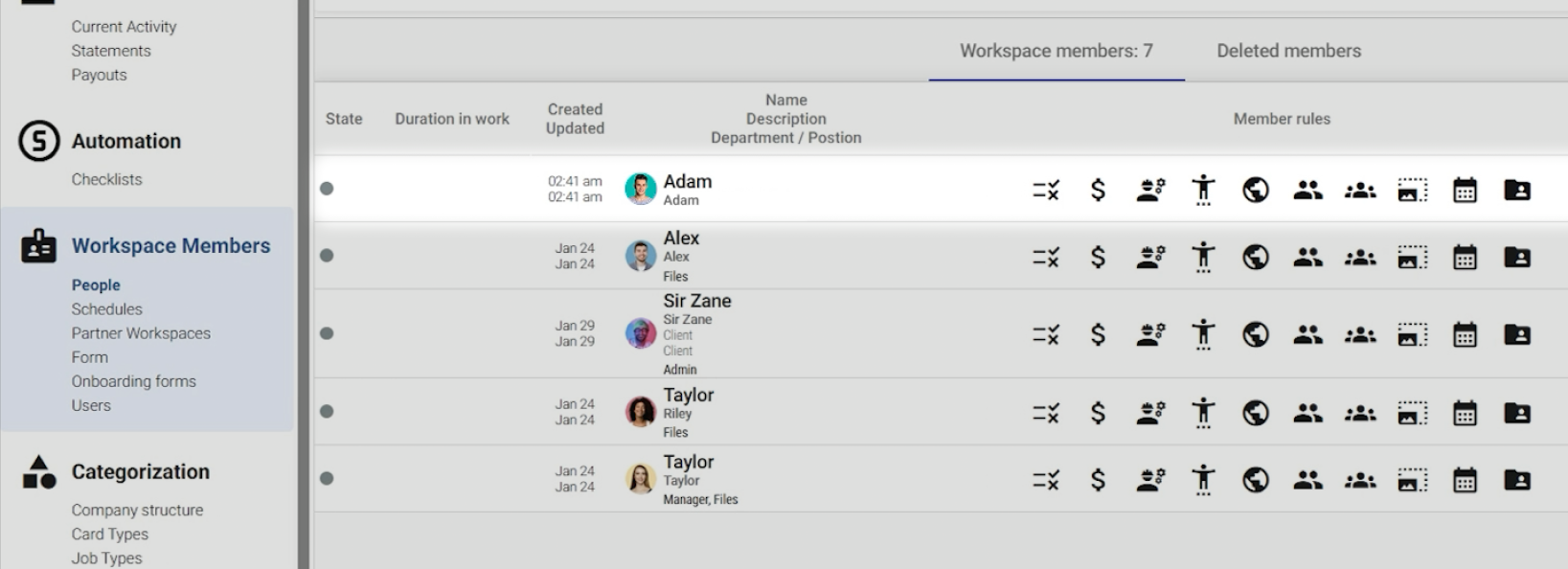
Task: Select the Workspace members: 7 tab
Action: 1056,51
